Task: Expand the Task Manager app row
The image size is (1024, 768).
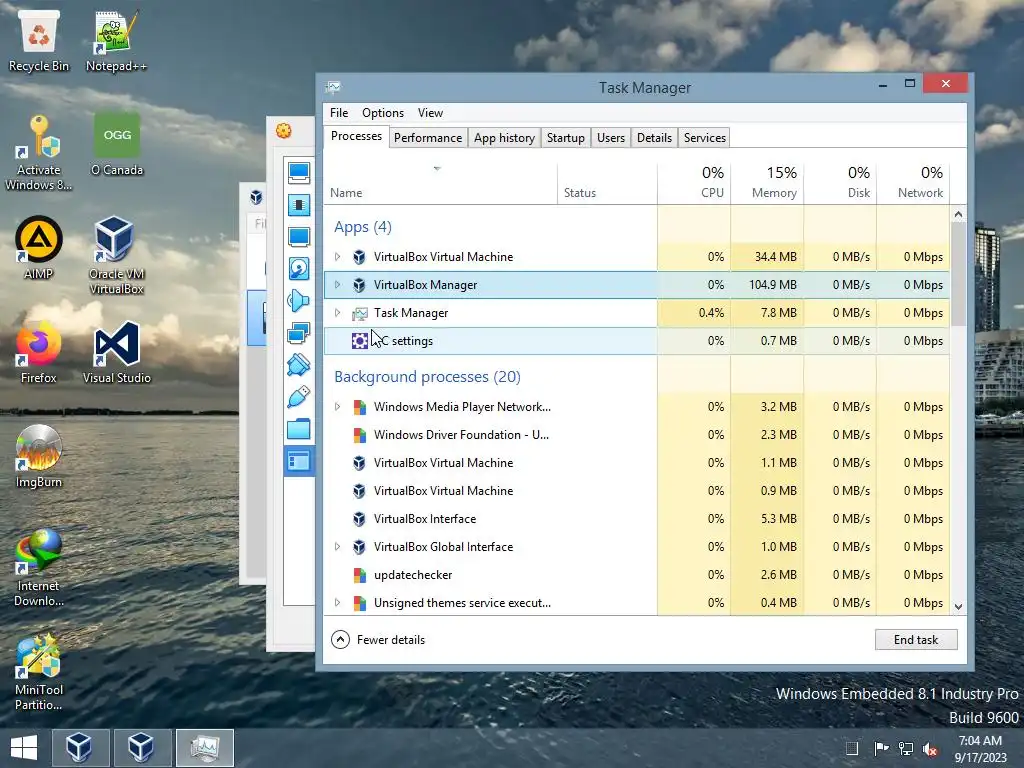Action: click(338, 313)
